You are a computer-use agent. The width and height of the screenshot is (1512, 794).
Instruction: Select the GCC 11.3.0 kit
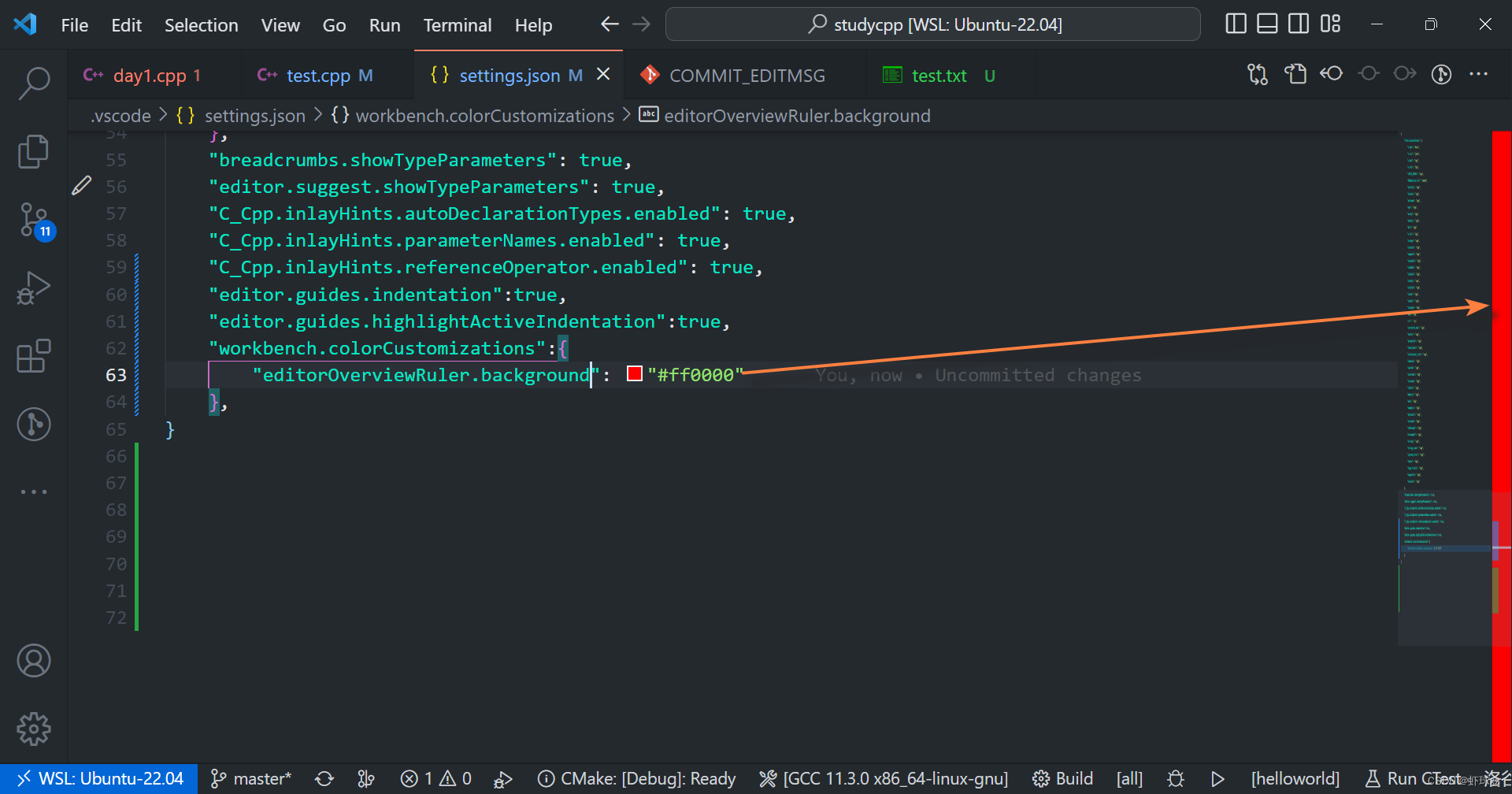[884, 779]
